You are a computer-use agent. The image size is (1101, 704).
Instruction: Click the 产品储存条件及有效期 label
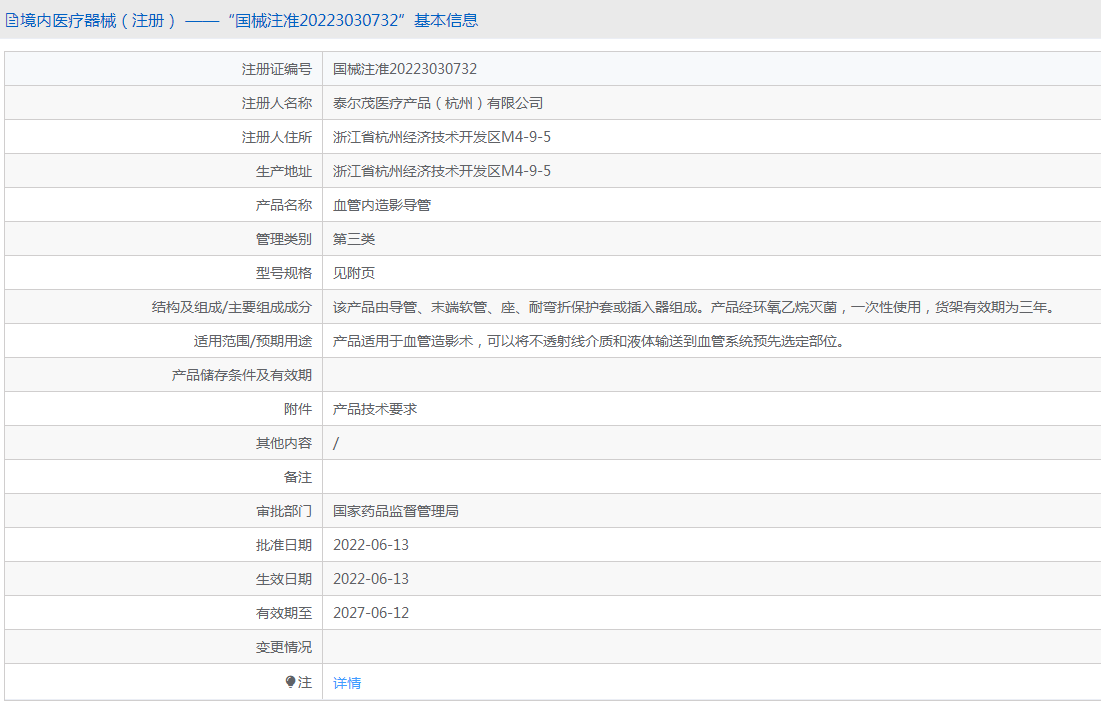(242, 375)
